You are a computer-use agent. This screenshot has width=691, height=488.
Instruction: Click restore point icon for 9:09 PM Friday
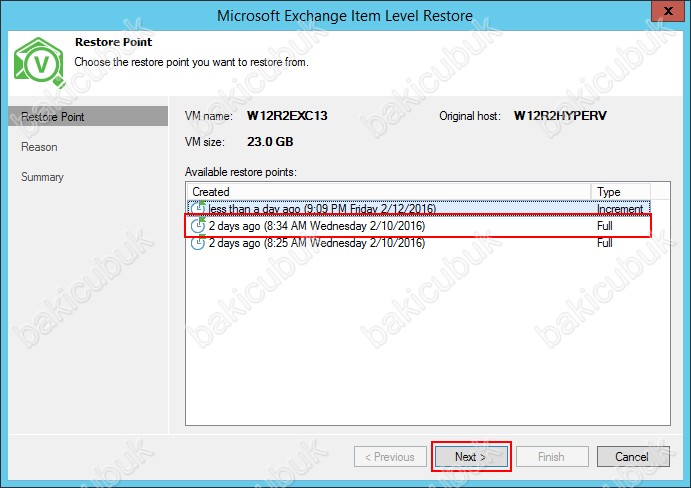(x=198, y=208)
